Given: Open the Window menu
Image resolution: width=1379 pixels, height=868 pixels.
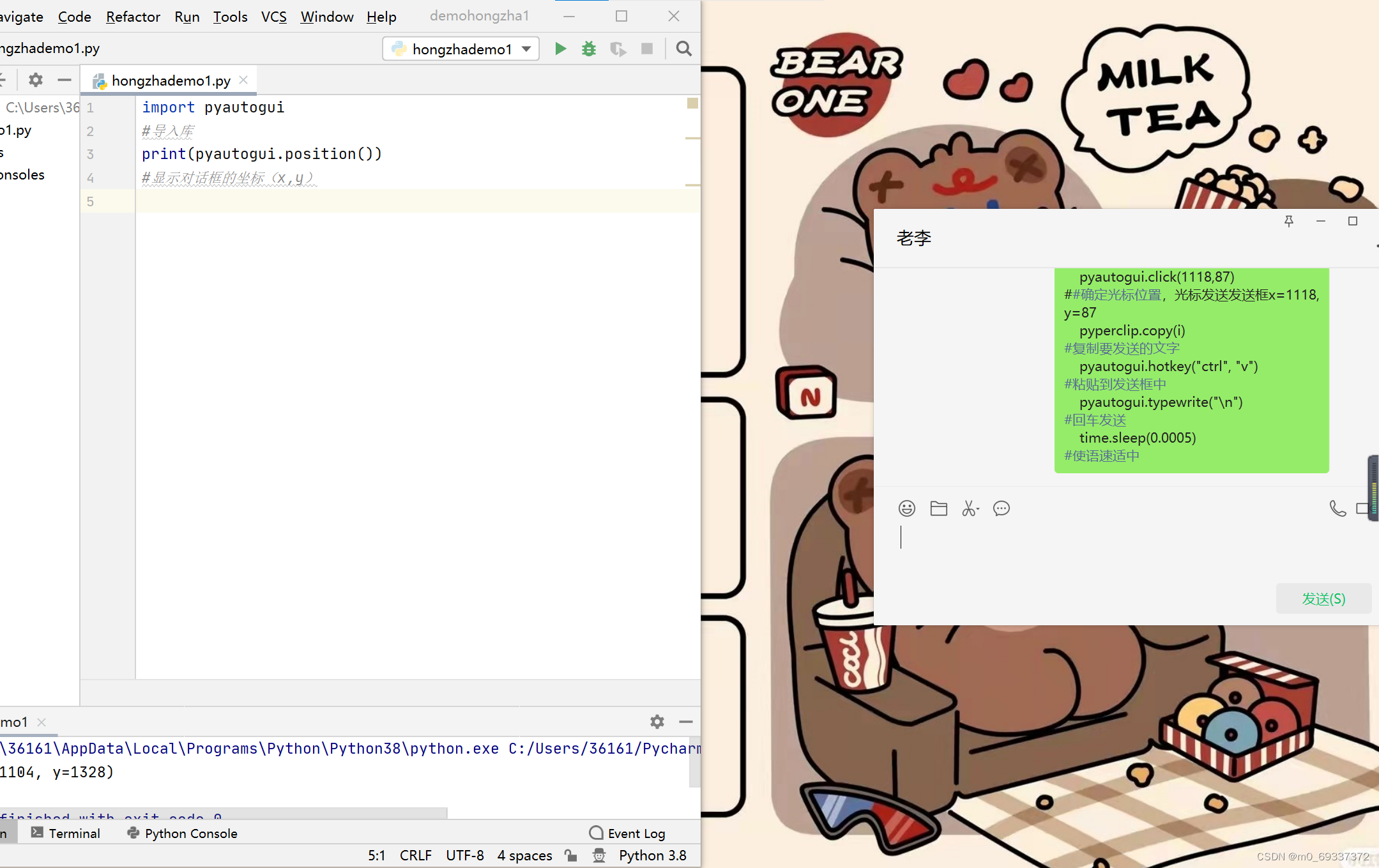Looking at the screenshot, I should (327, 17).
